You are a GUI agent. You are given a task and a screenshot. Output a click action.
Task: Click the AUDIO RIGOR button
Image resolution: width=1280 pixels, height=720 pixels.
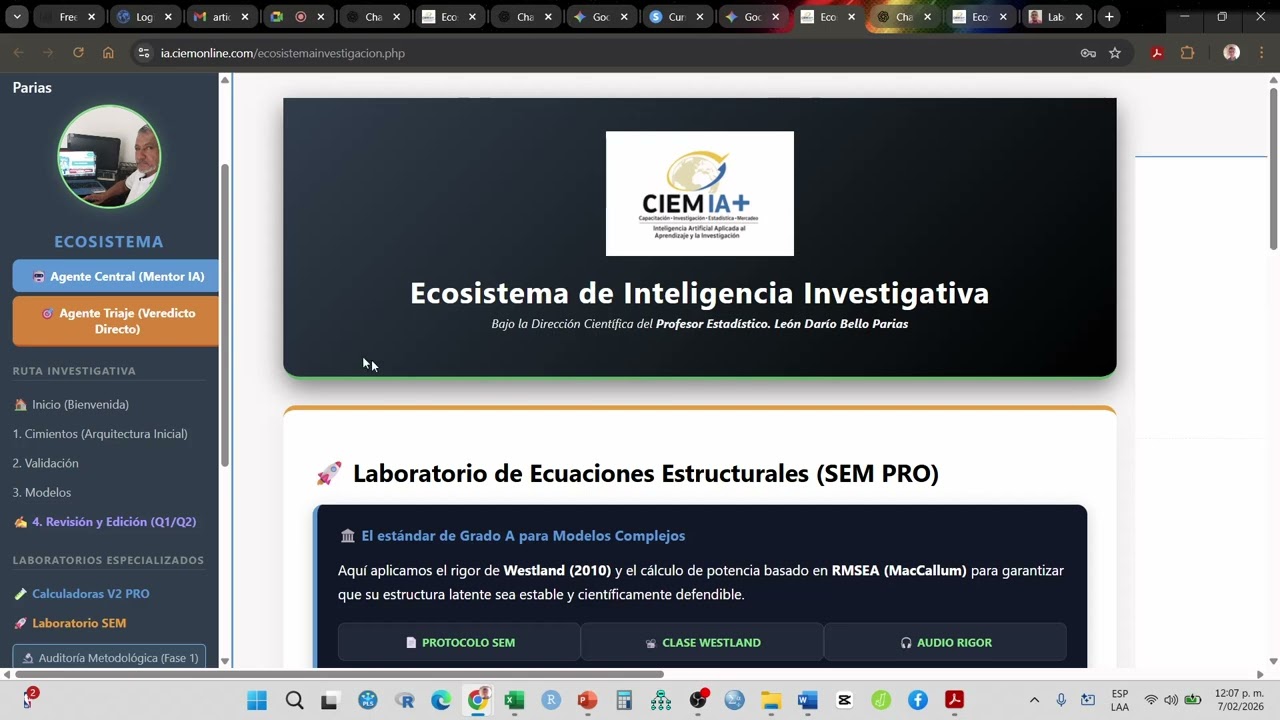(x=945, y=642)
